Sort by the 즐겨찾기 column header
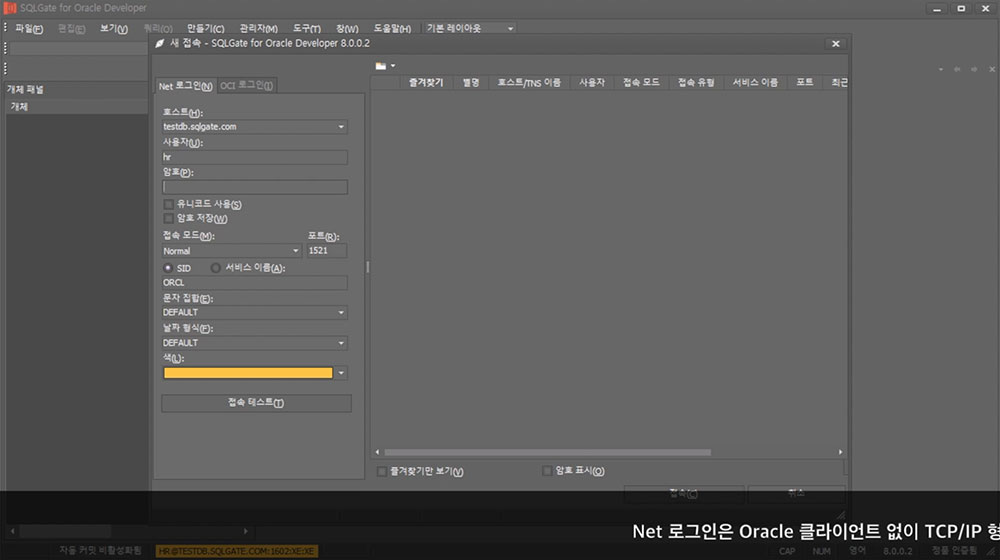 pos(425,82)
